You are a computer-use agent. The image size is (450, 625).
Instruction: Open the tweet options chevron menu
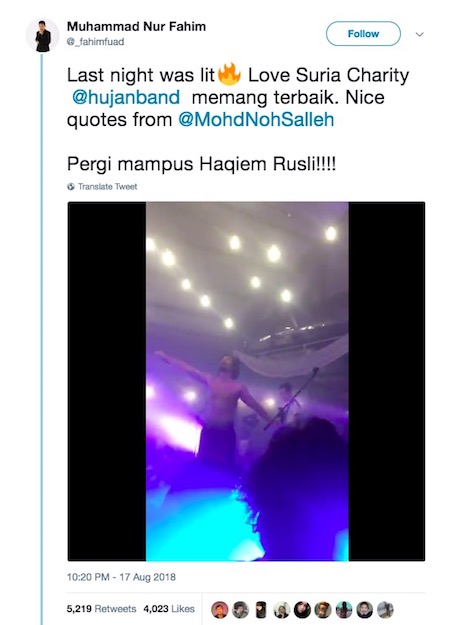point(419,34)
